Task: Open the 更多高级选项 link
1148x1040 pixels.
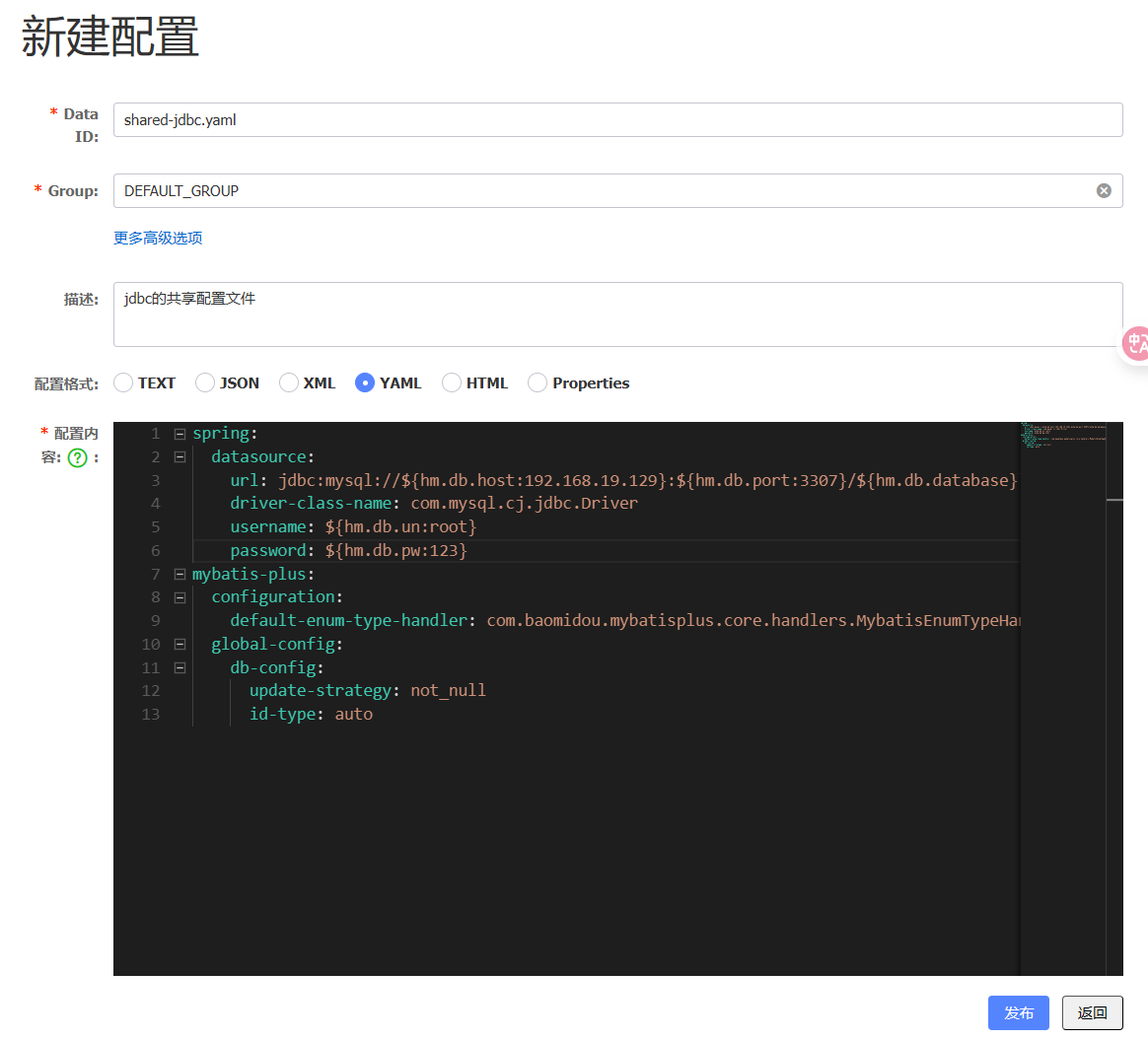Action: (x=158, y=238)
